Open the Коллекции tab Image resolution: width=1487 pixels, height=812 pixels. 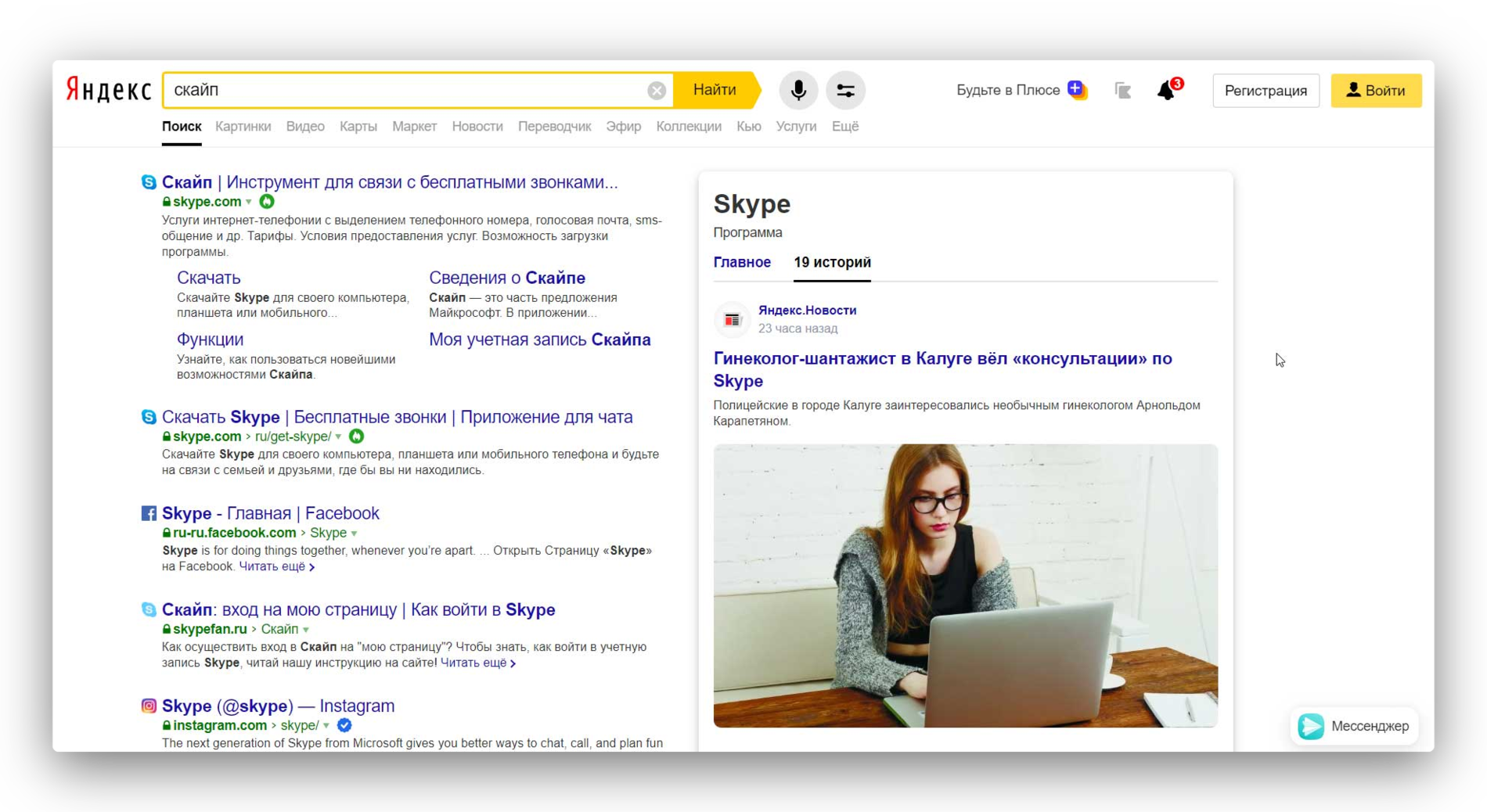[x=689, y=126]
